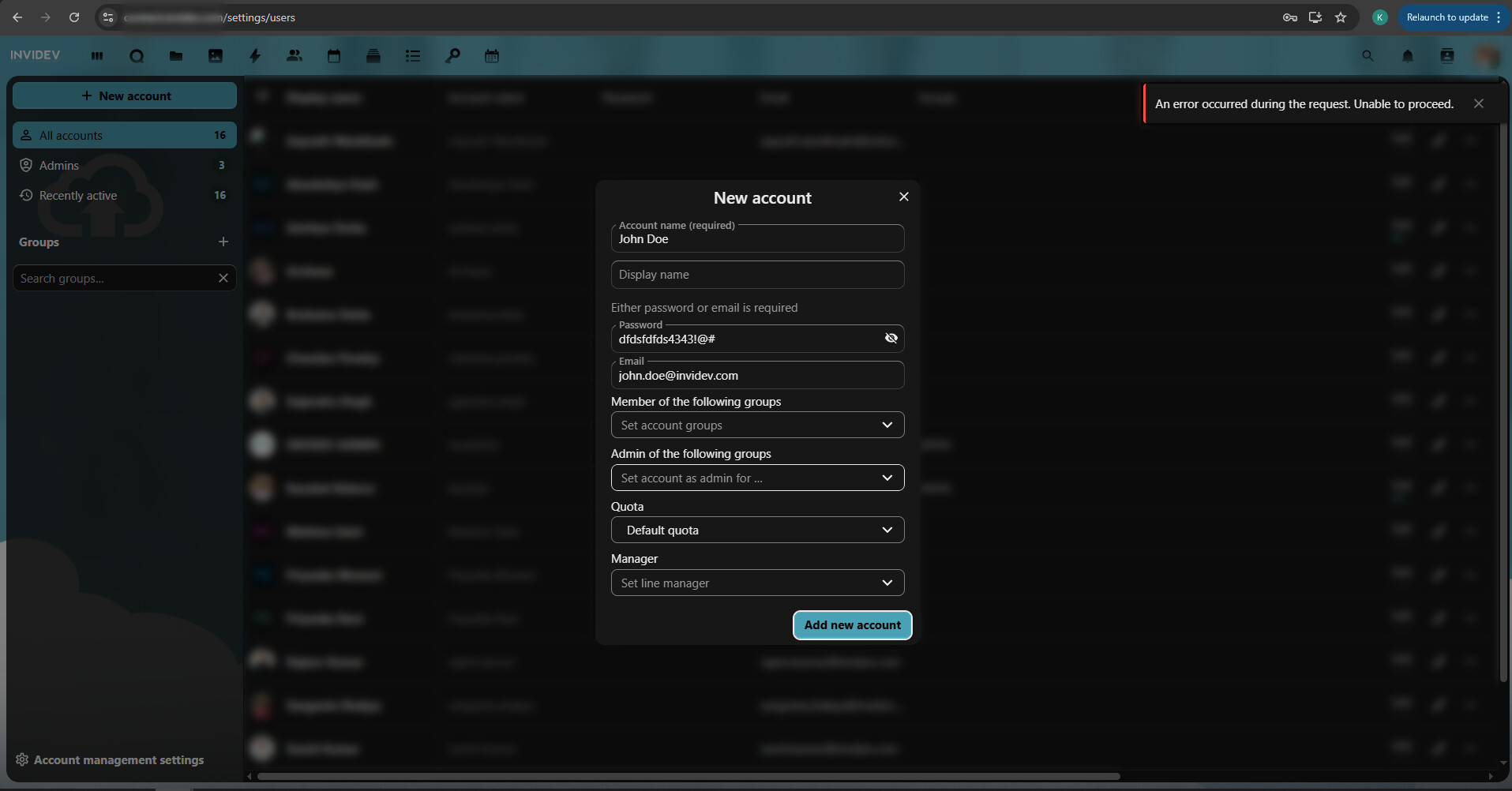This screenshot has width=1512, height=791.
Task: Open the Default quota dropdown
Action: point(757,530)
